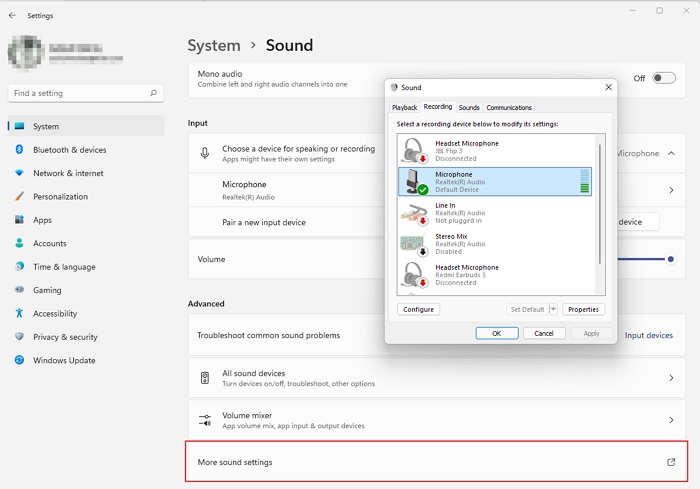Switch to the Playback tab
The height and width of the screenshot is (489, 700).
tap(404, 108)
